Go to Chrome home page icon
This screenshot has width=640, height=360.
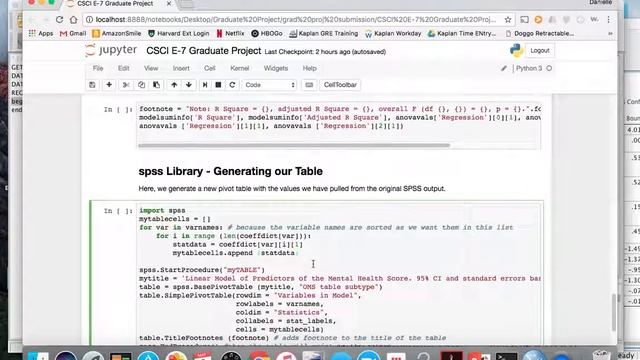click(x=73, y=19)
